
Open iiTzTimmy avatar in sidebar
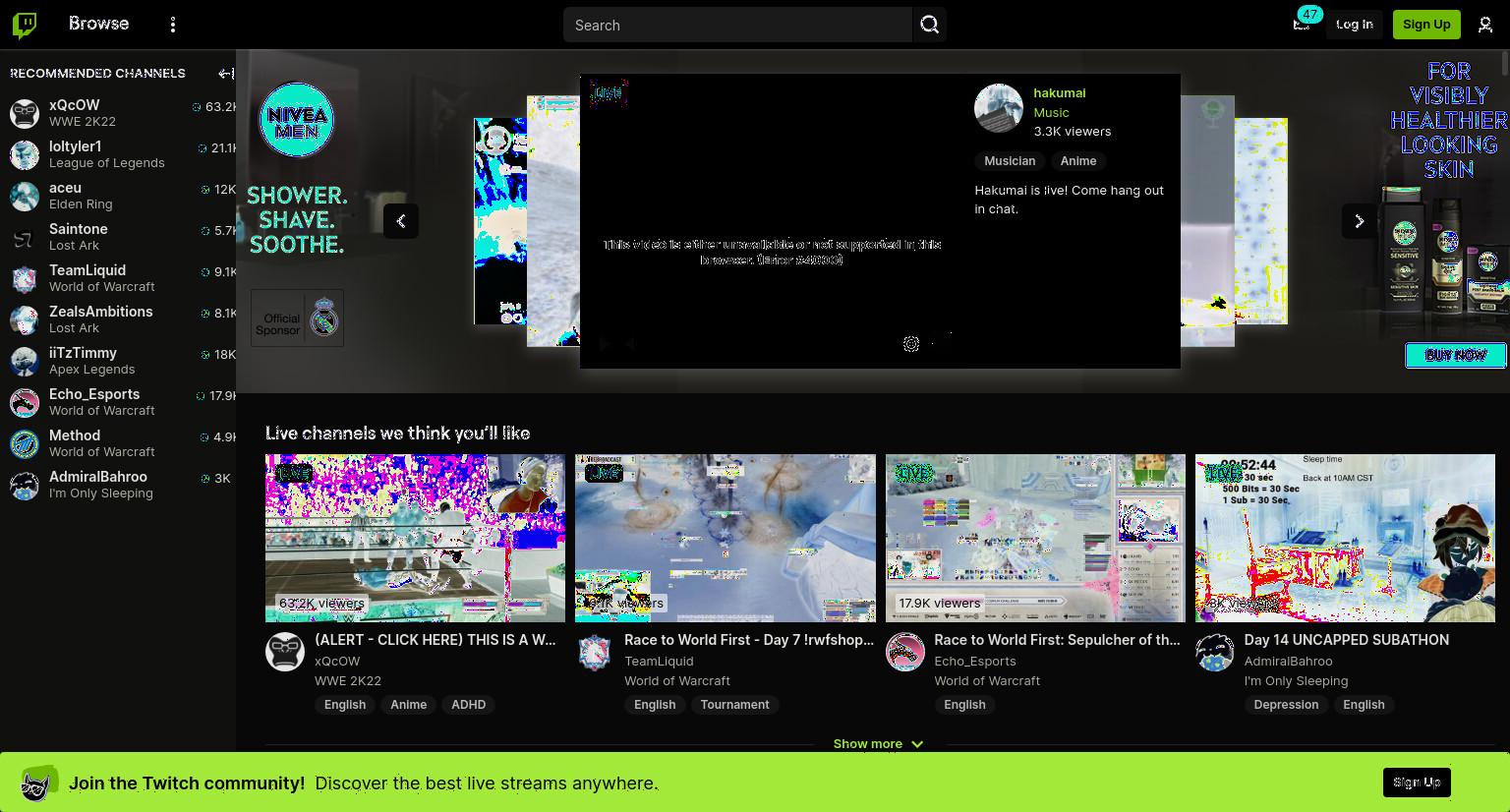pyautogui.click(x=25, y=361)
